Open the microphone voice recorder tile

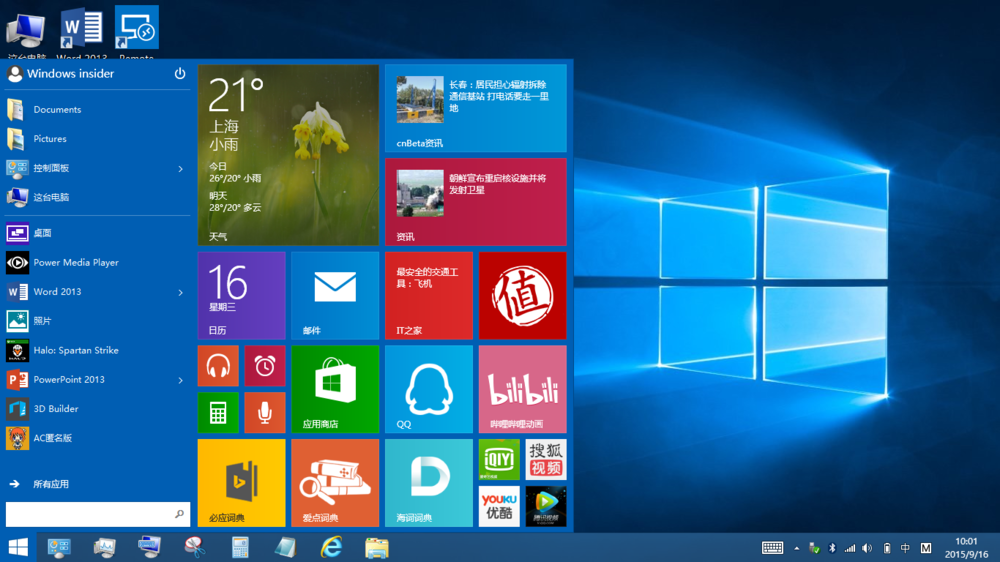pos(265,413)
